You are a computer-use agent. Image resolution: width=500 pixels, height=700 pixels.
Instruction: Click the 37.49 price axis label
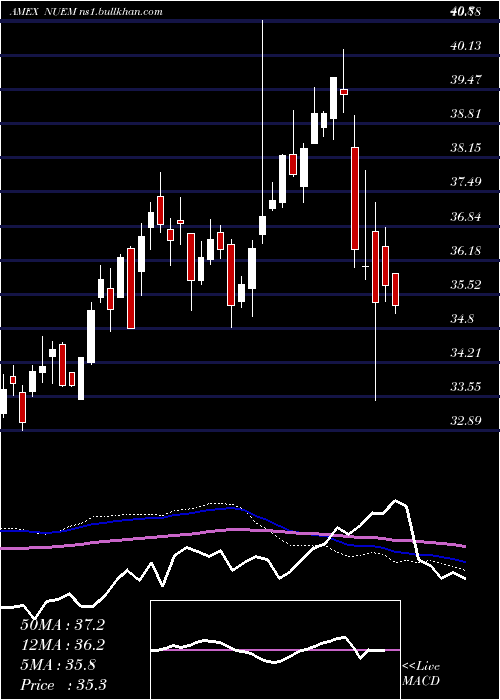click(x=466, y=182)
